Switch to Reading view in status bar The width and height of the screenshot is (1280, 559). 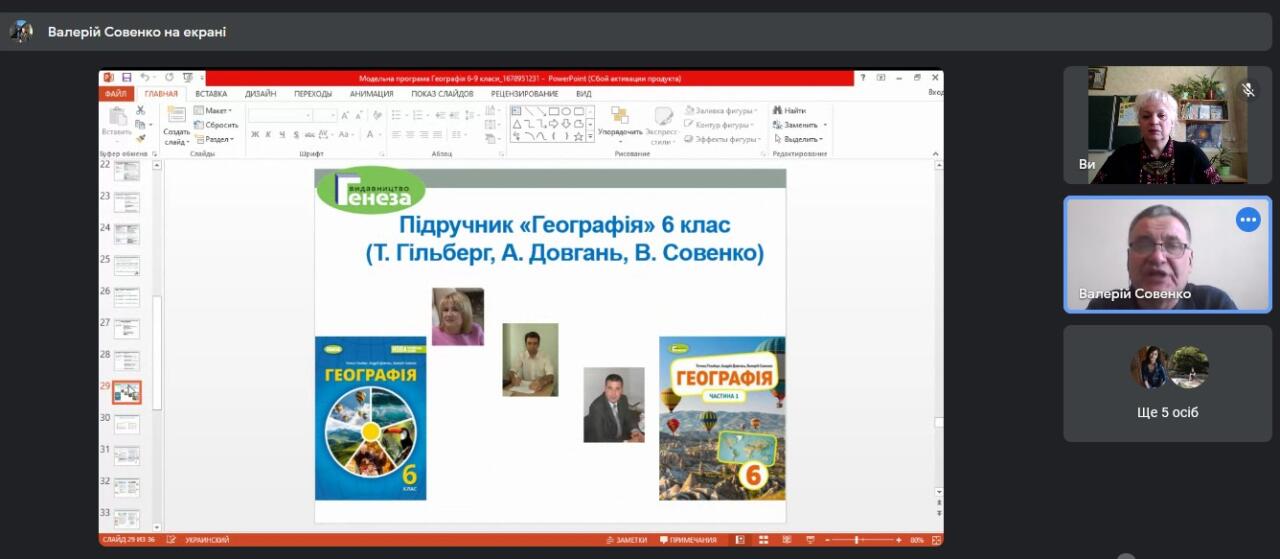click(787, 540)
